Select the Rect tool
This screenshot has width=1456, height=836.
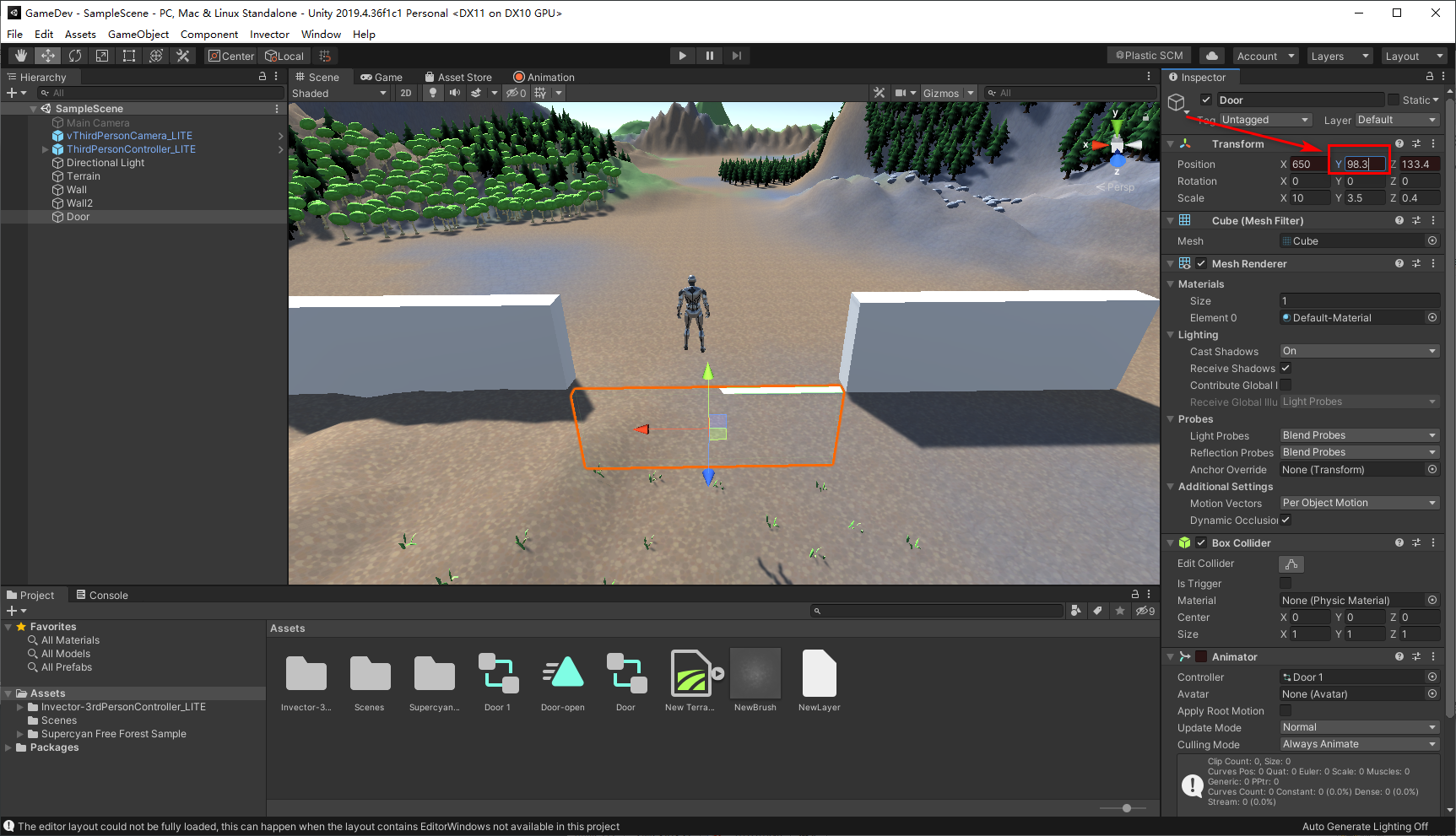(129, 56)
